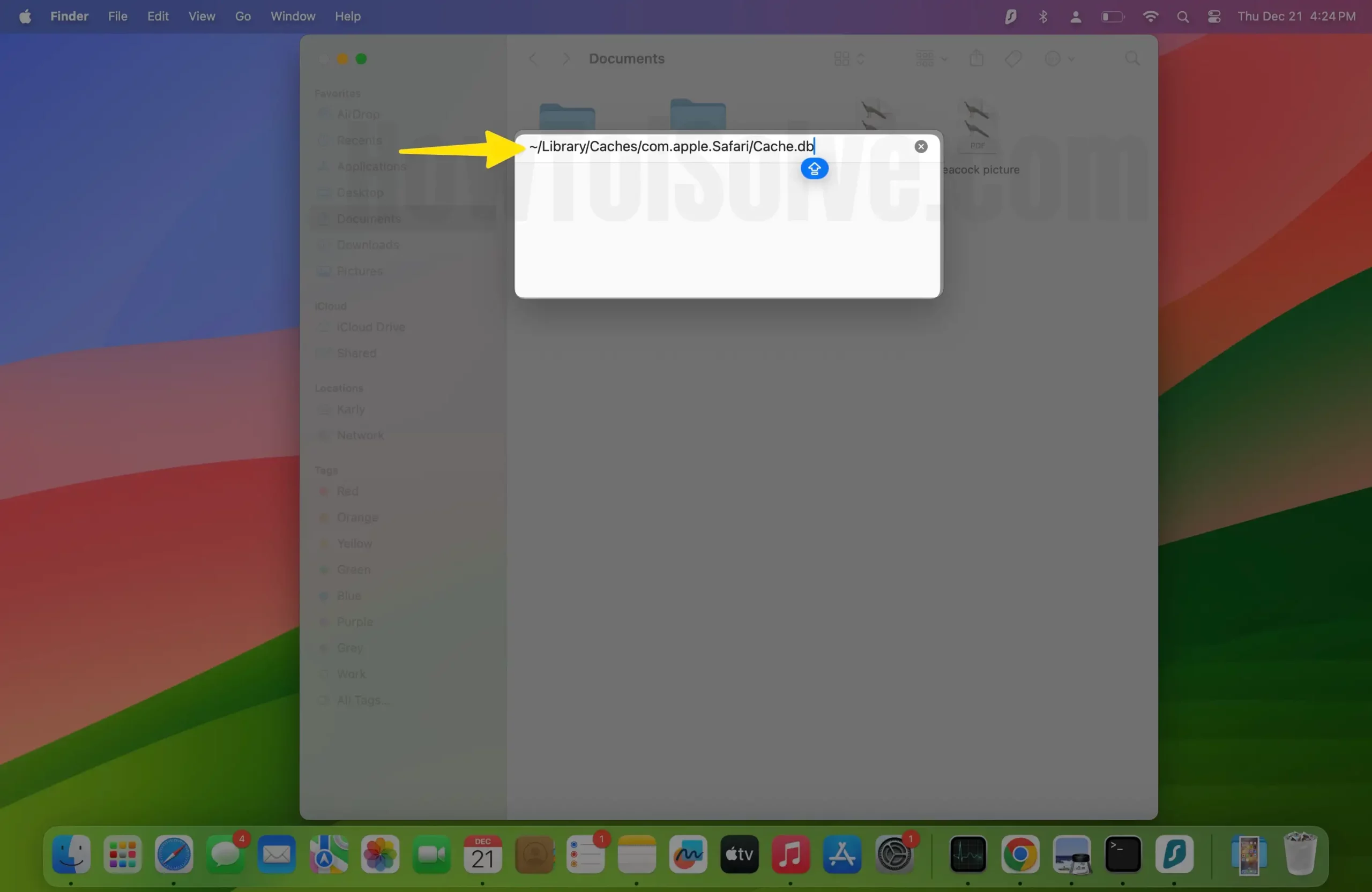
Task: Open Reminders from the Dock
Action: 586,854
